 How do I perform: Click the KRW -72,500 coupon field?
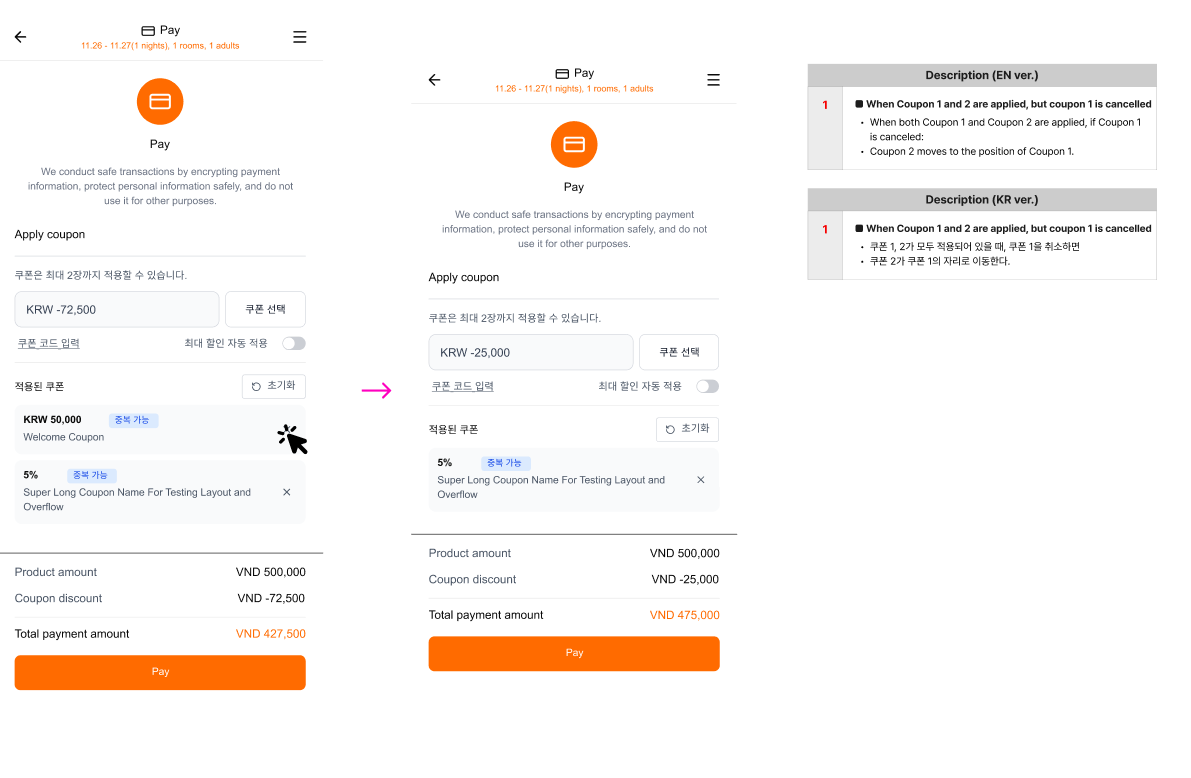coord(116,309)
